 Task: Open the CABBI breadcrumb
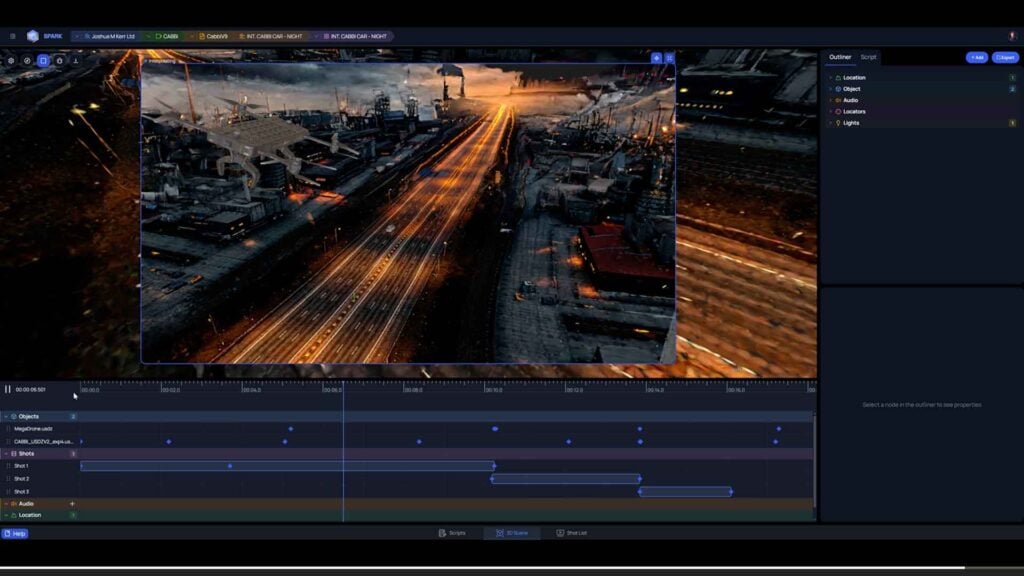coord(167,37)
